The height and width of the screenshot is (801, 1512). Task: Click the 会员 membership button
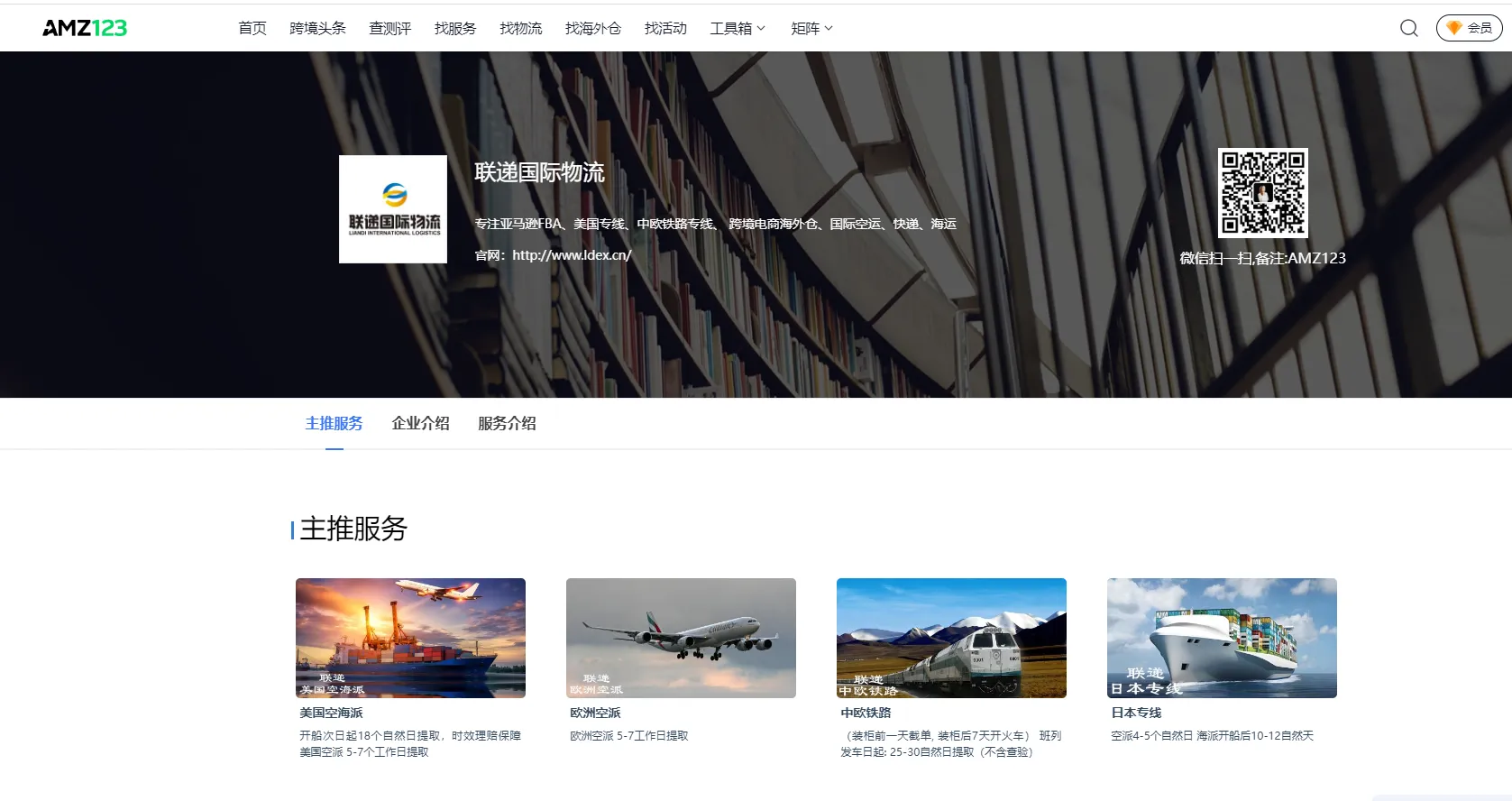click(x=1469, y=28)
